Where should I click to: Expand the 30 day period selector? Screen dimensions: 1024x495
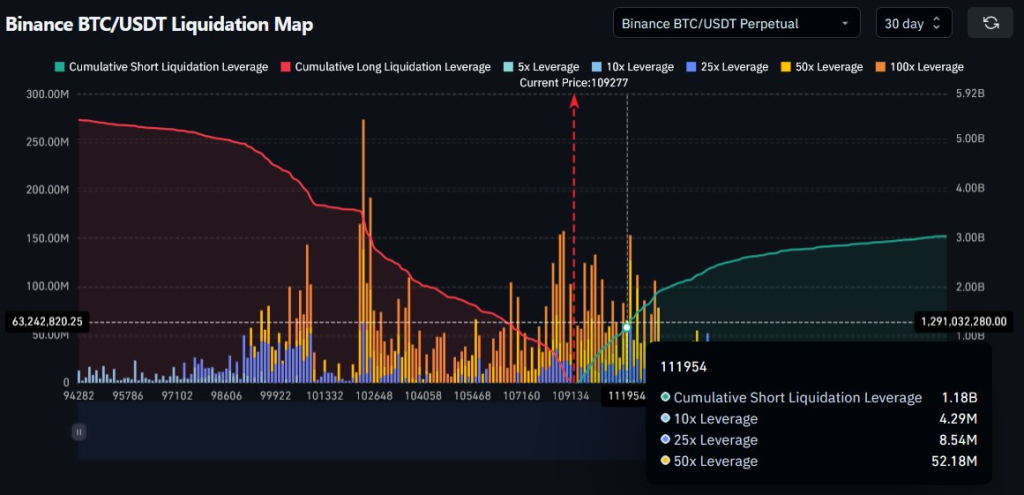914,24
